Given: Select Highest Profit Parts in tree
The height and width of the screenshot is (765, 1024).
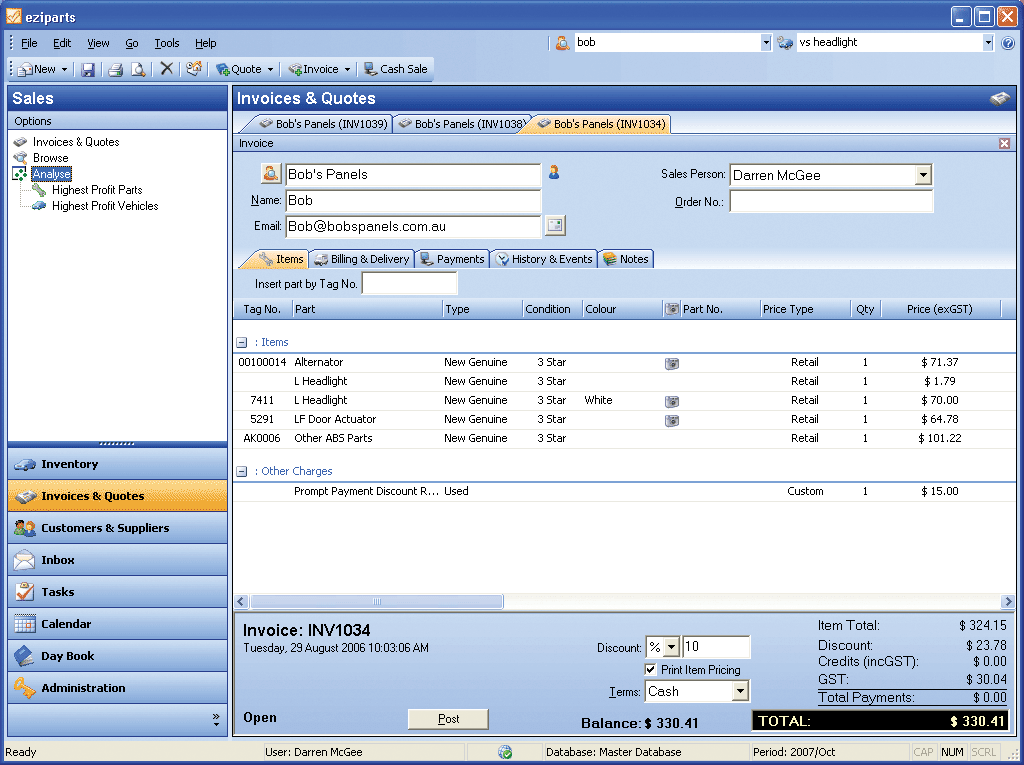Looking at the screenshot, I should [x=97, y=190].
